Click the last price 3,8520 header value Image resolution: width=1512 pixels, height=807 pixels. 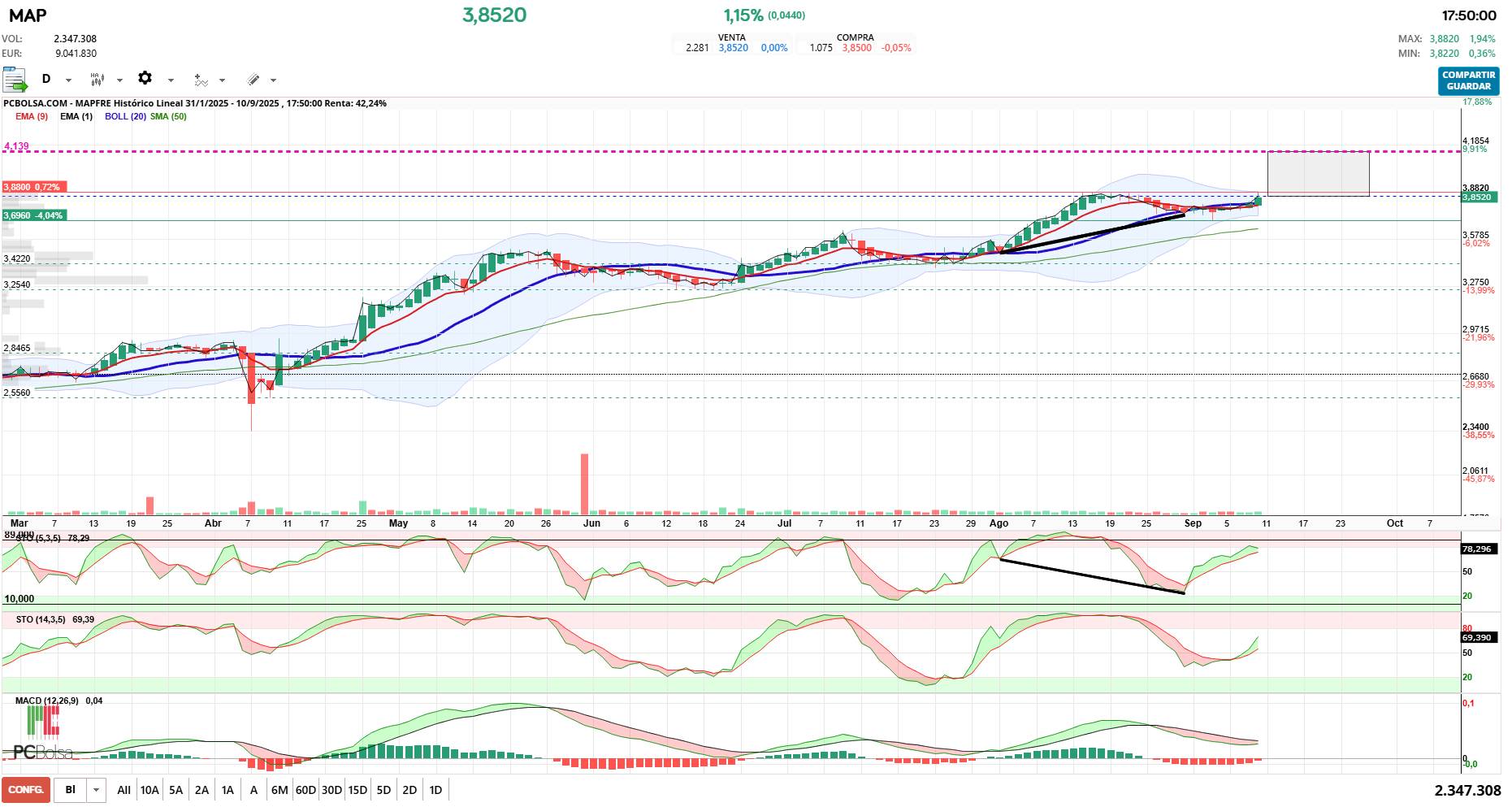[494, 15]
